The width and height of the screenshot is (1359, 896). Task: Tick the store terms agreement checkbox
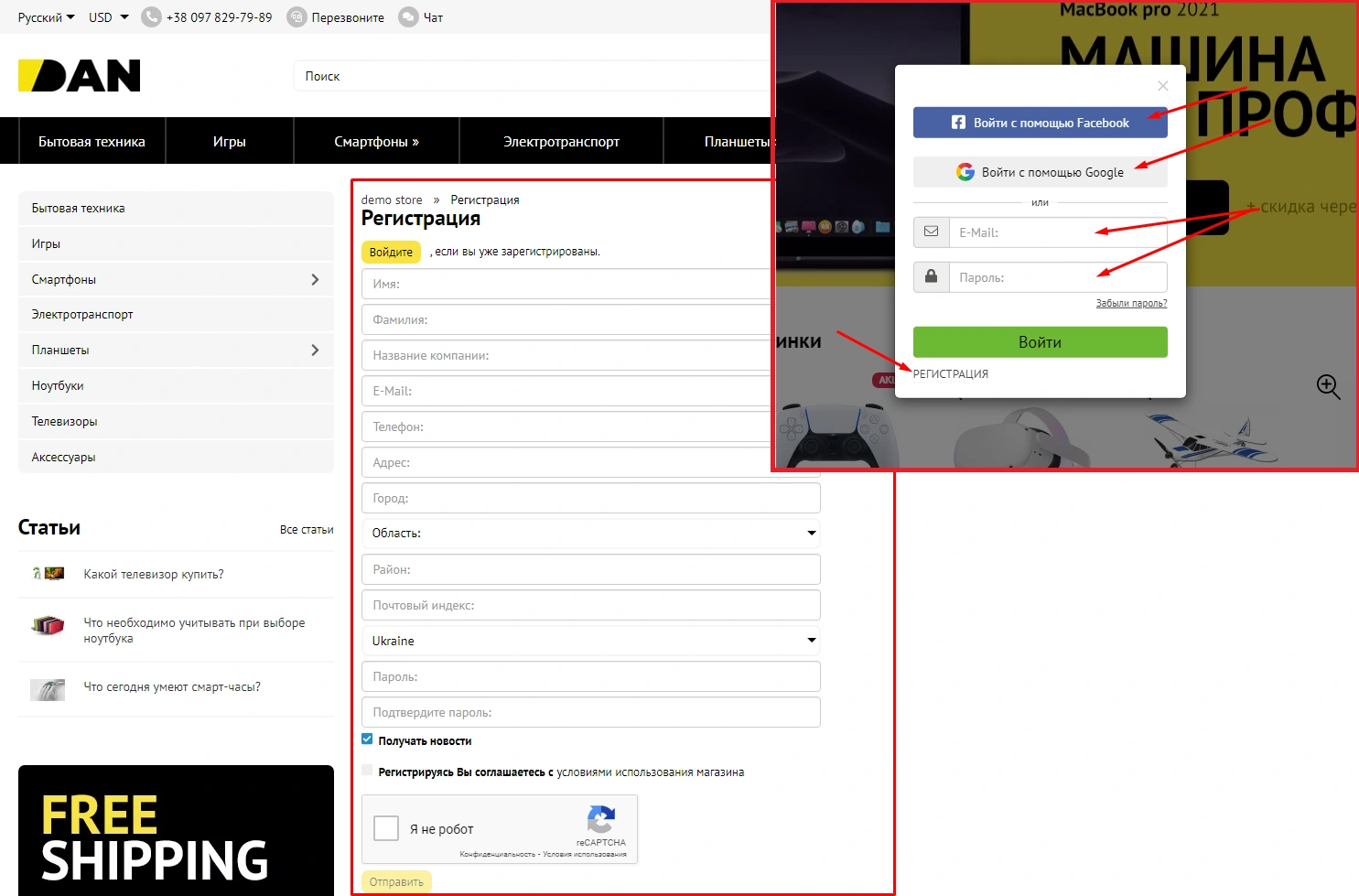tap(367, 771)
